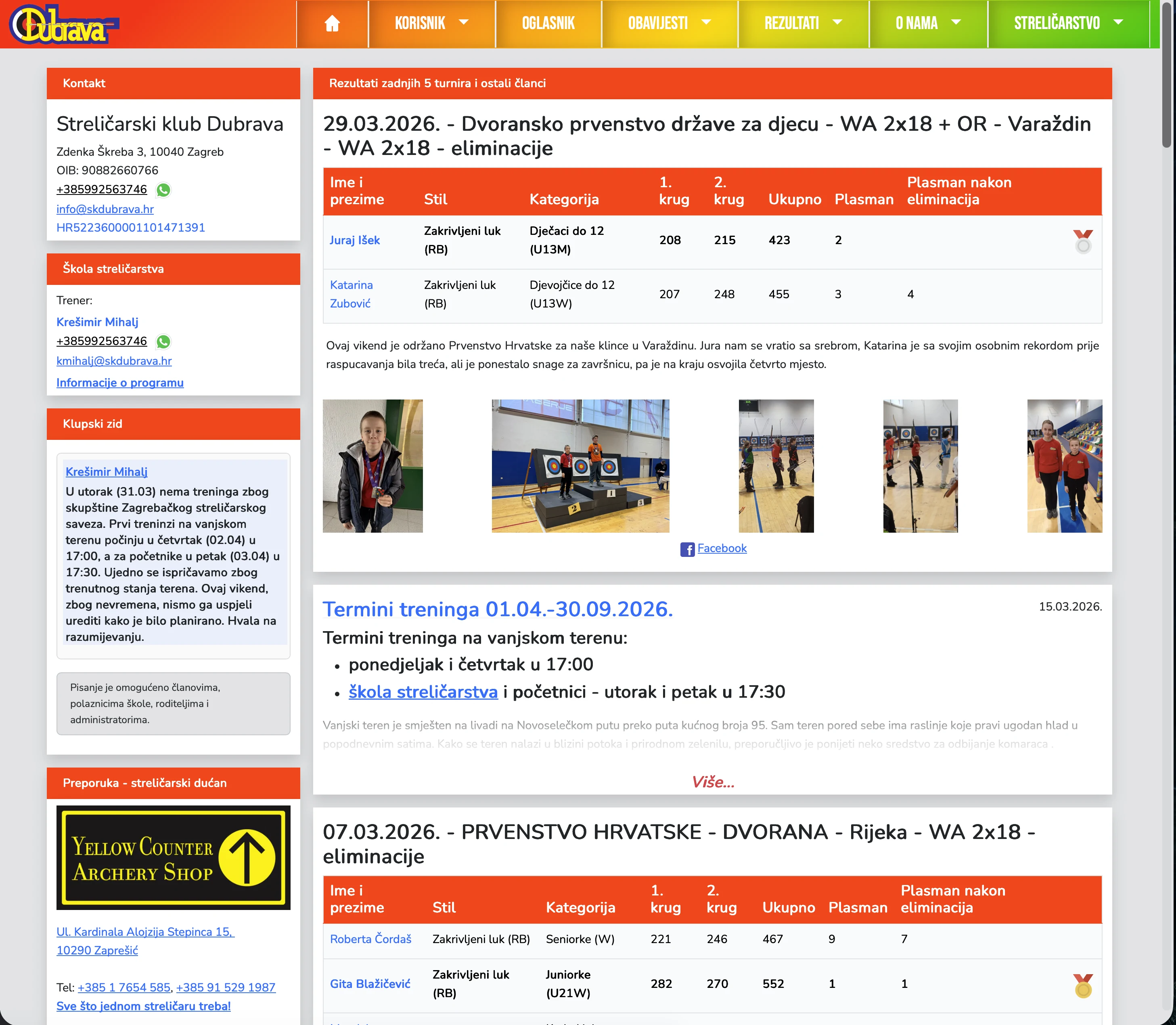
Task: Click WhatsApp icon in Kontakt panel
Action: (163, 190)
